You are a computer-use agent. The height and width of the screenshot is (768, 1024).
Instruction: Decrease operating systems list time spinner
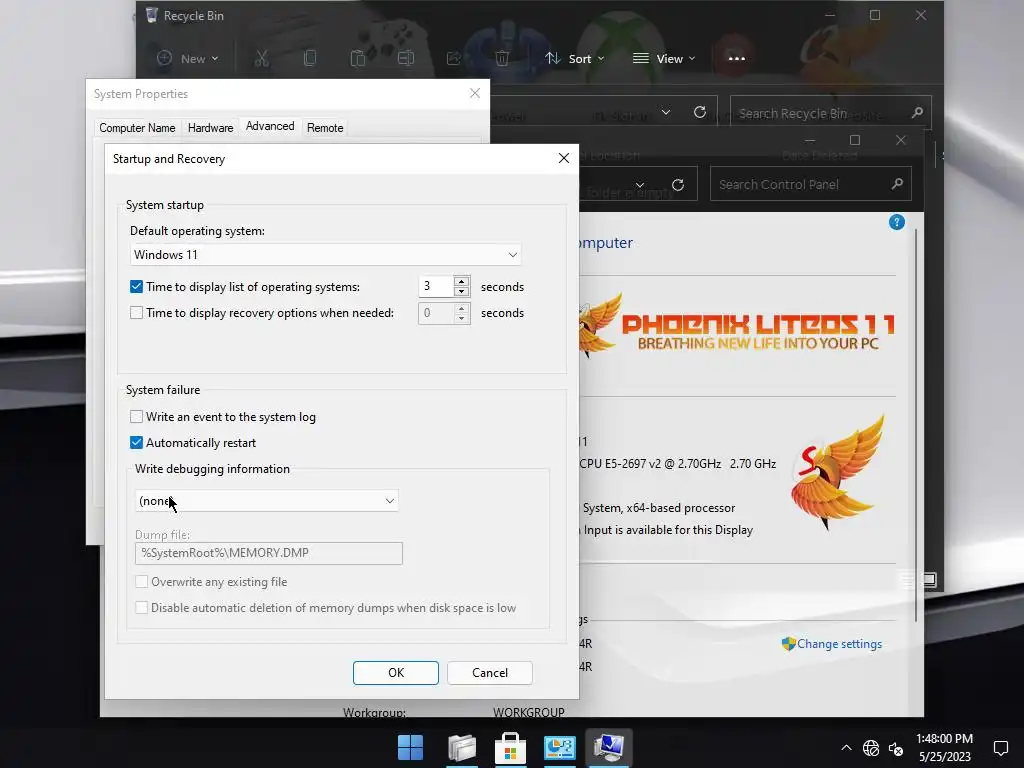click(x=462, y=292)
